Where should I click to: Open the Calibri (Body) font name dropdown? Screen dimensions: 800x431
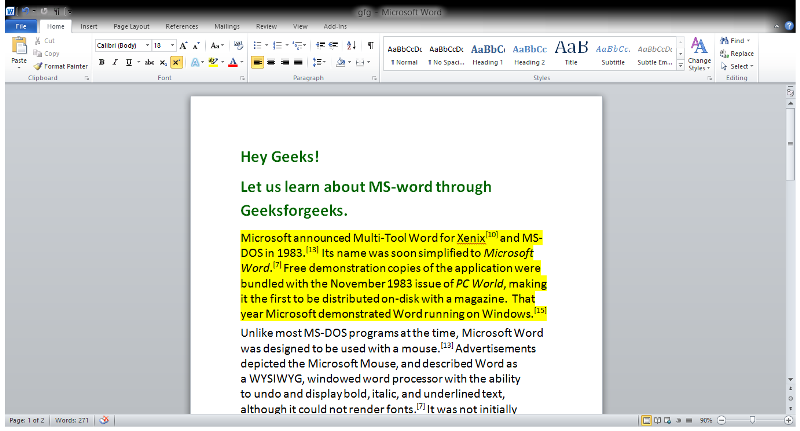click(x=147, y=45)
